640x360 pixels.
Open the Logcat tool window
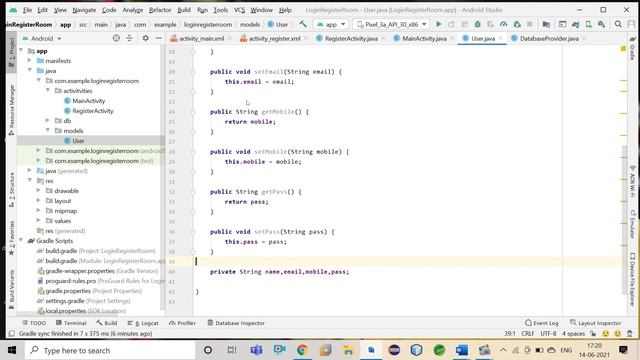pyautogui.click(x=143, y=323)
